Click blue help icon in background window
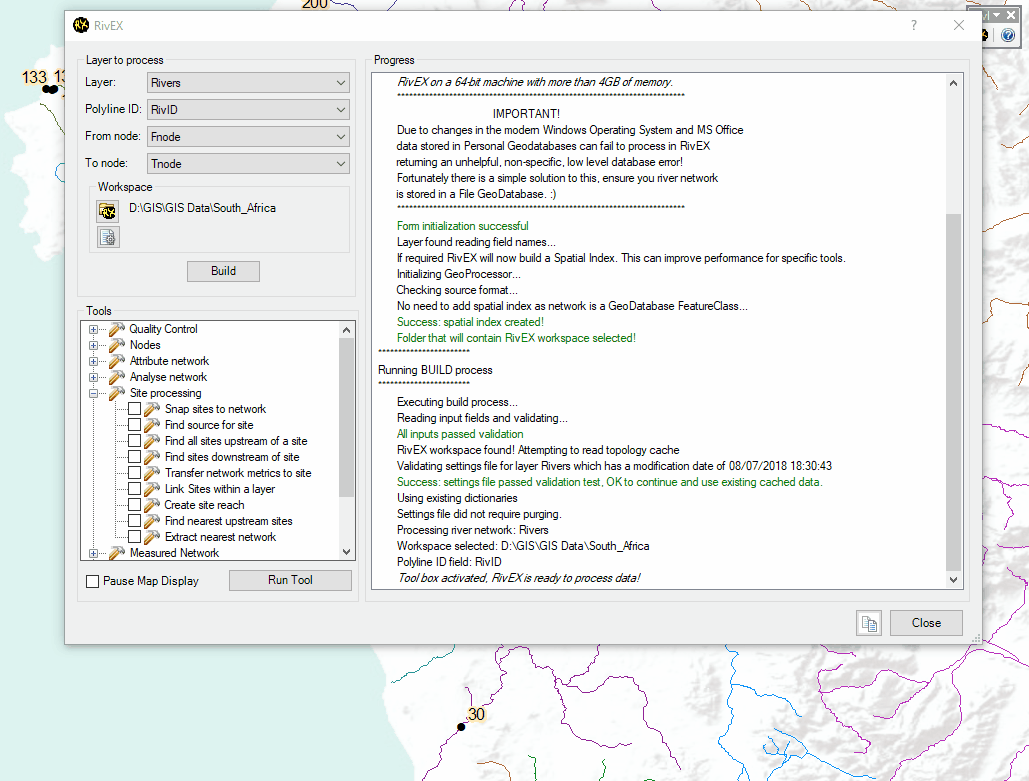 [1008, 35]
